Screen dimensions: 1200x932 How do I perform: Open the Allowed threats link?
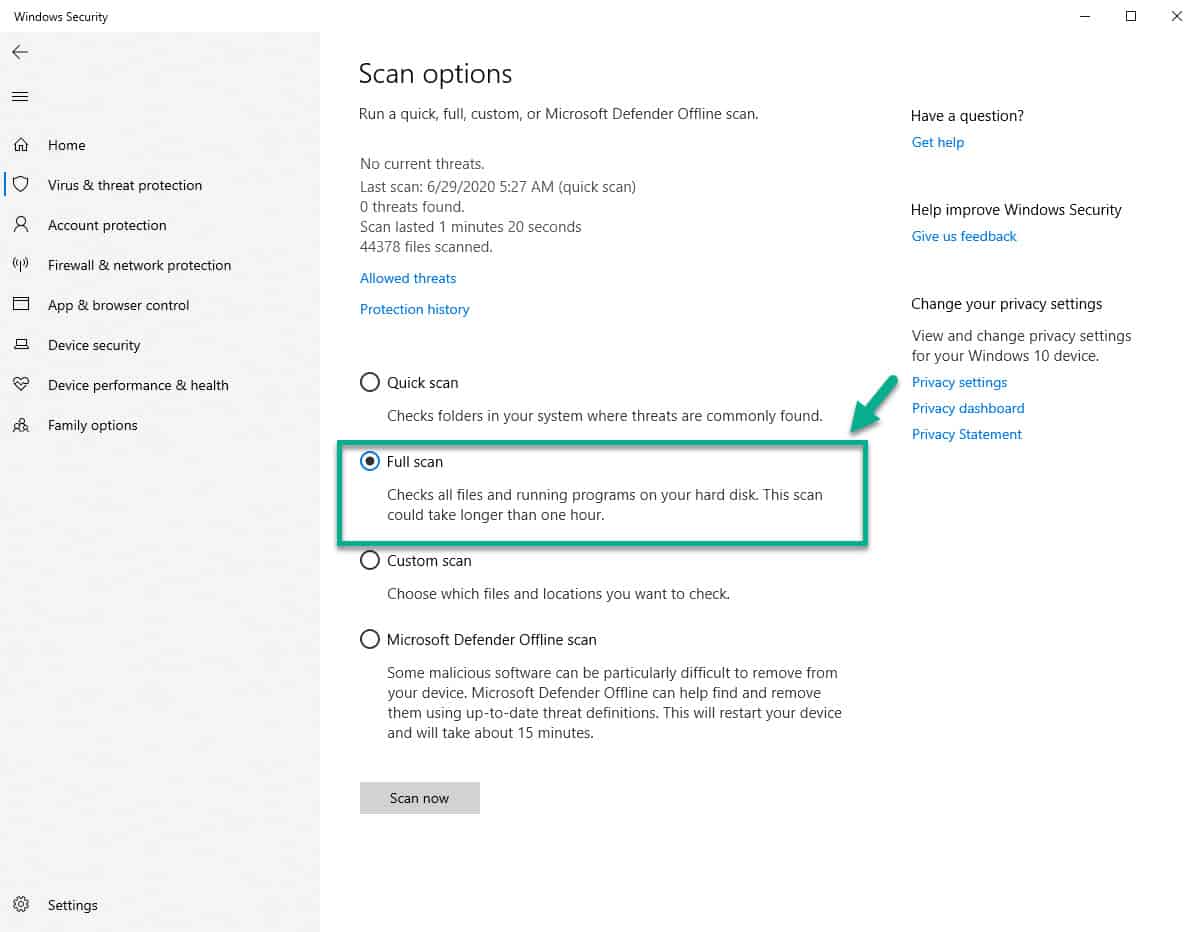pos(408,278)
